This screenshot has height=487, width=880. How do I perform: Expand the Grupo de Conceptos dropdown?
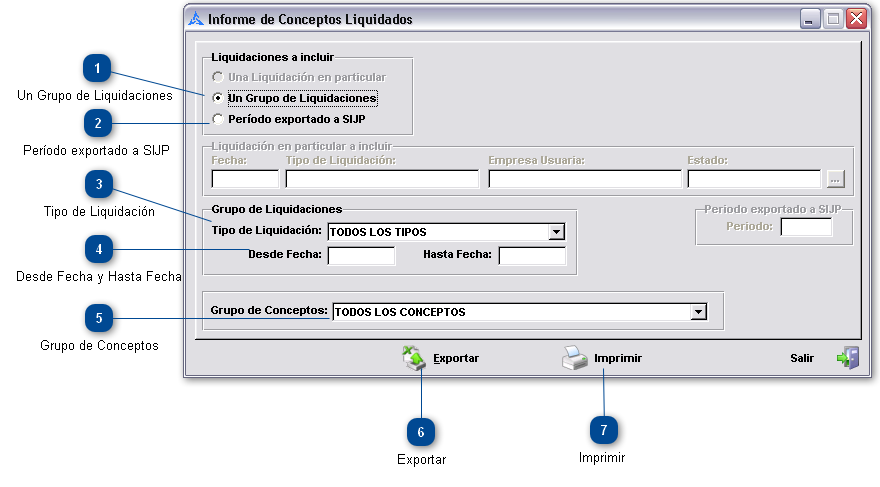tap(698, 312)
